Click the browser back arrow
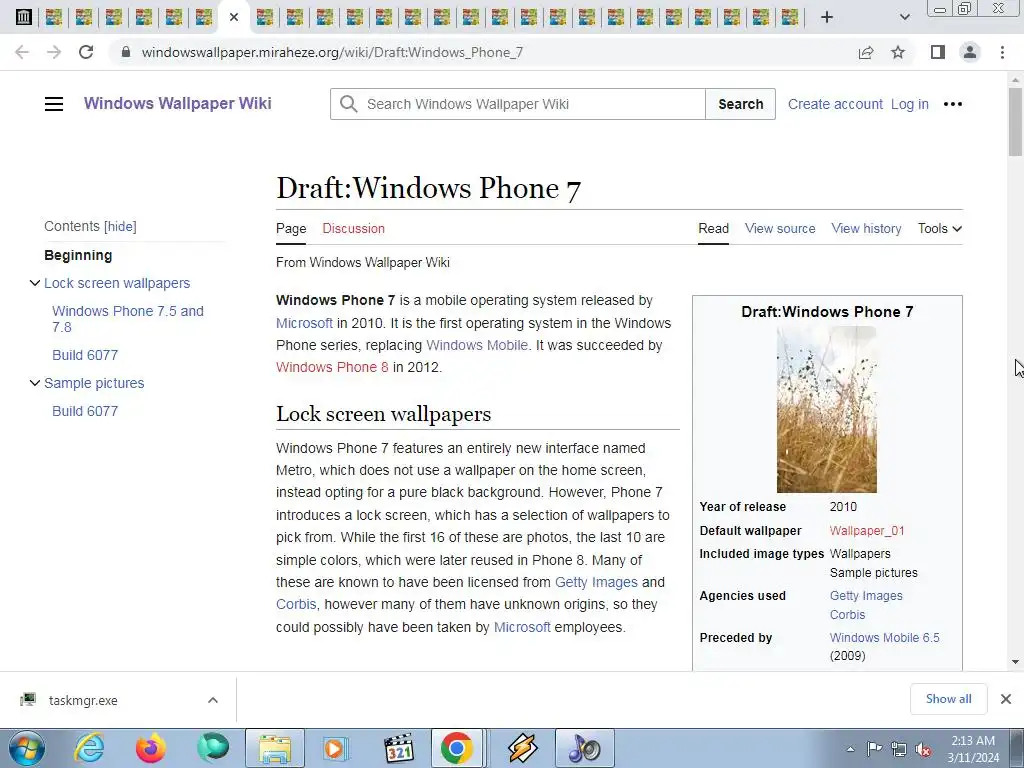The image size is (1024, 768). click(22, 52)
